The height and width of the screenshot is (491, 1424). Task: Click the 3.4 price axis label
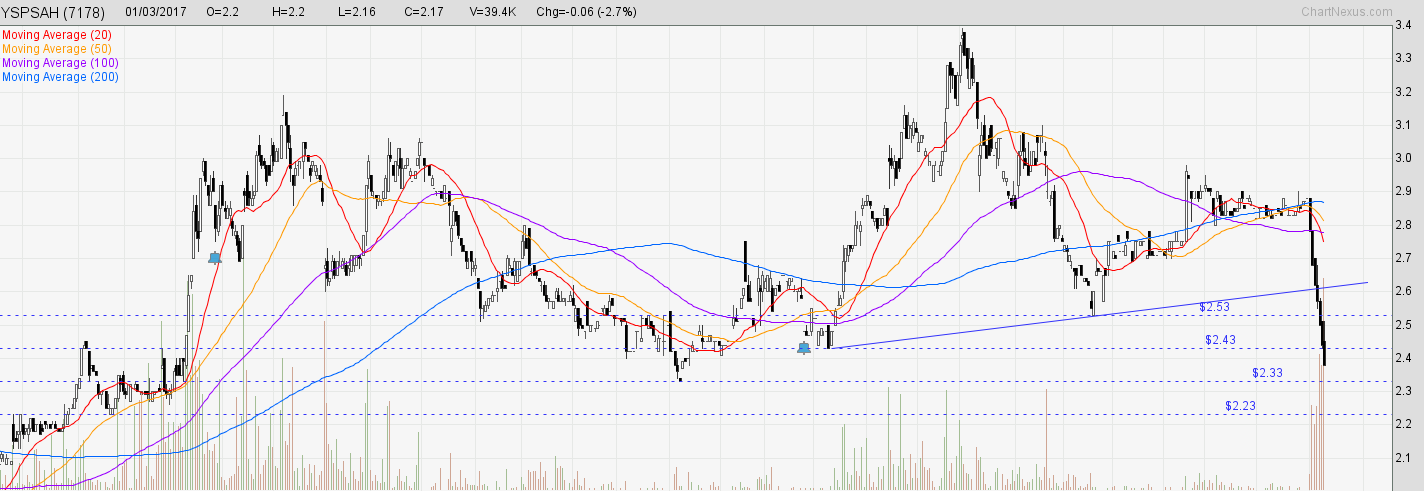click(1403, 25)
